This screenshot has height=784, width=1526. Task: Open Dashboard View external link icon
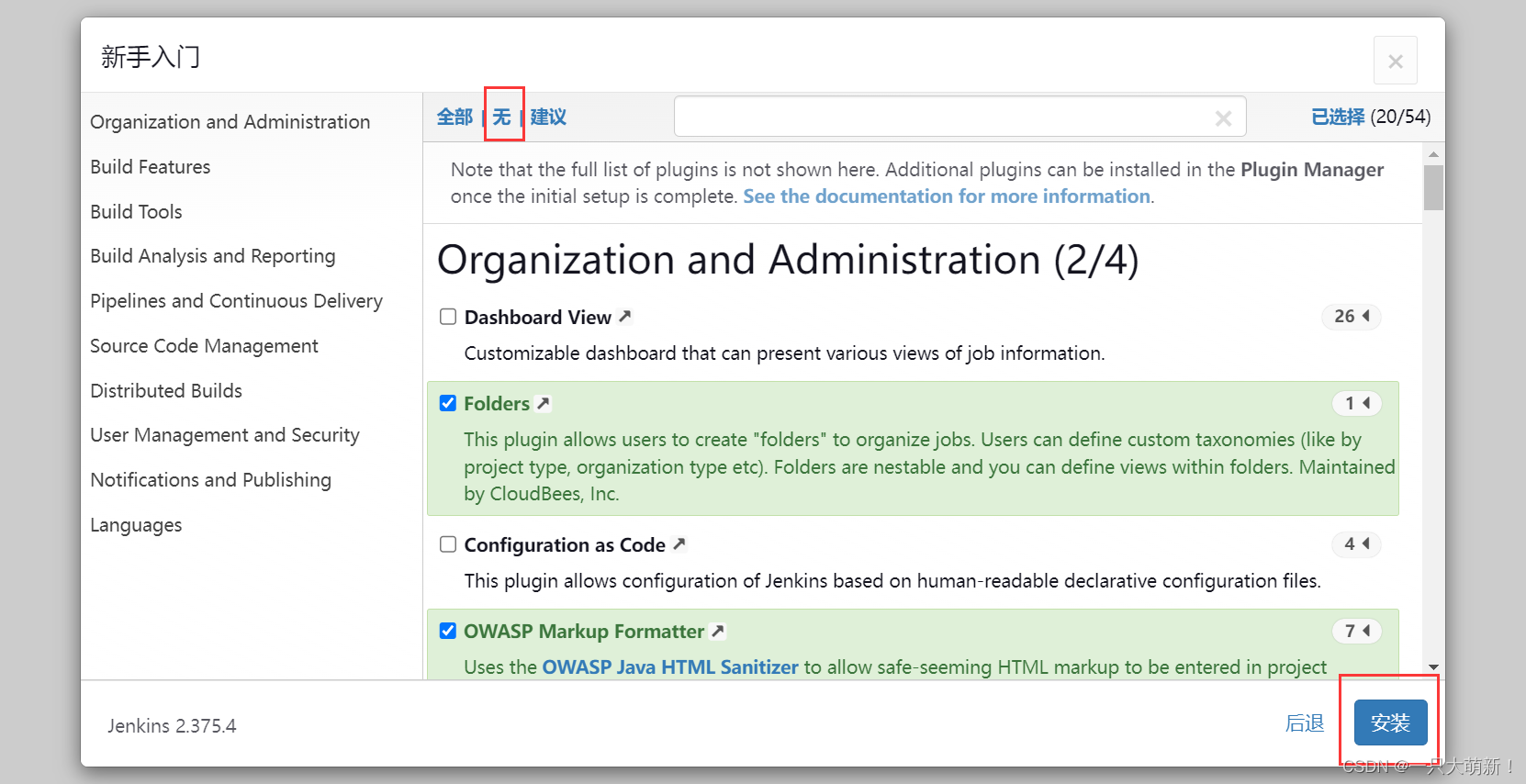[625, 317]
